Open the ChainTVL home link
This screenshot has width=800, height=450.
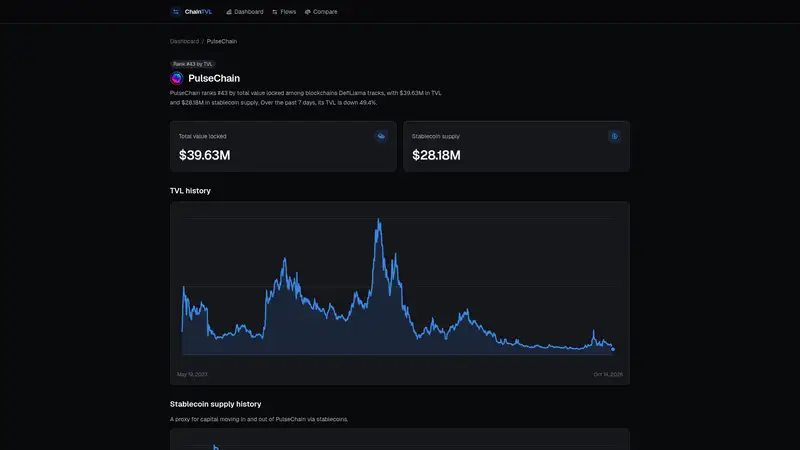click(x=191, y=12)
